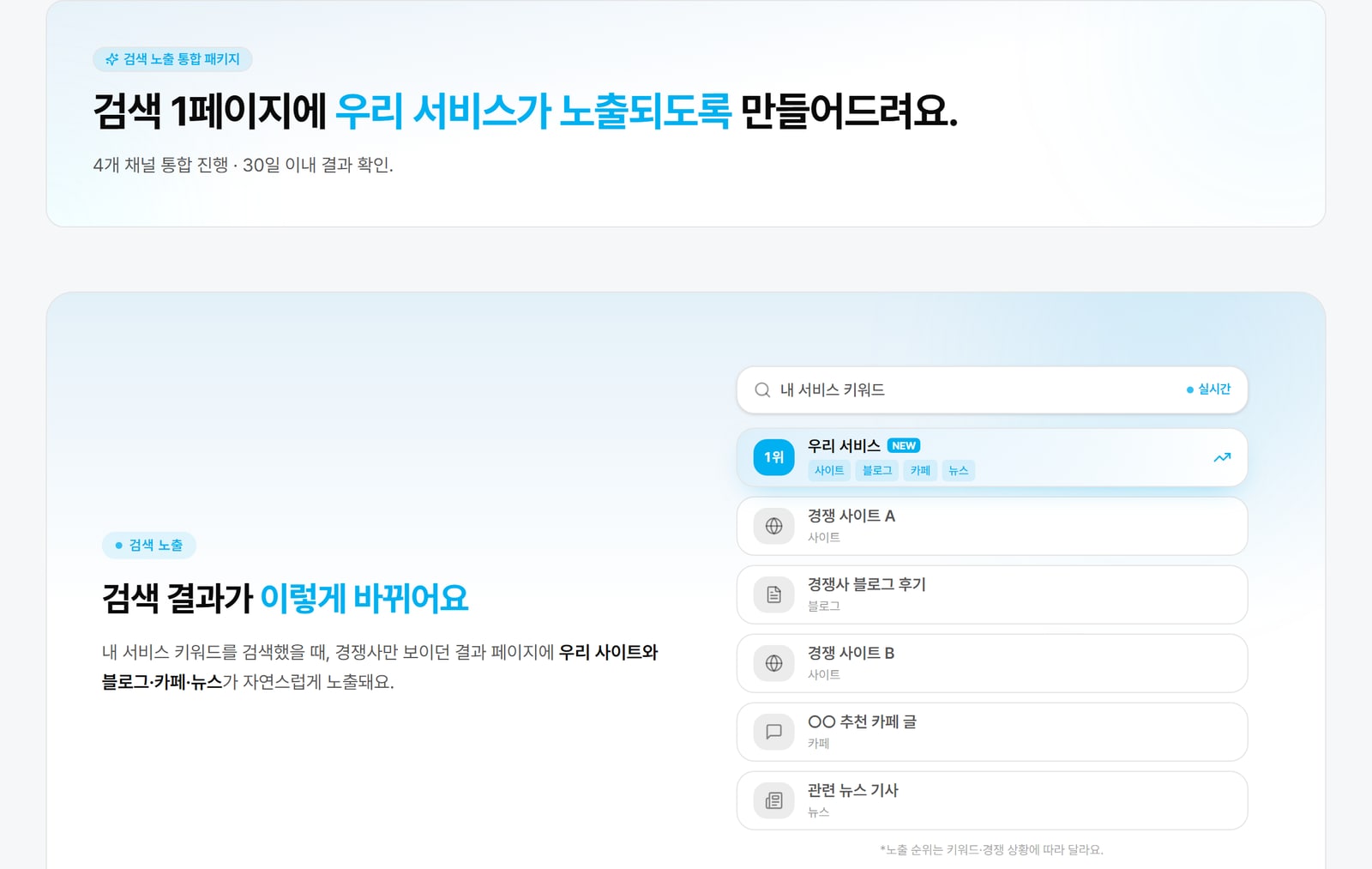Select the 블로그 tag under 우리 서비스
This screenshot has height=869, width=1372.
click(x=877, y=470)
